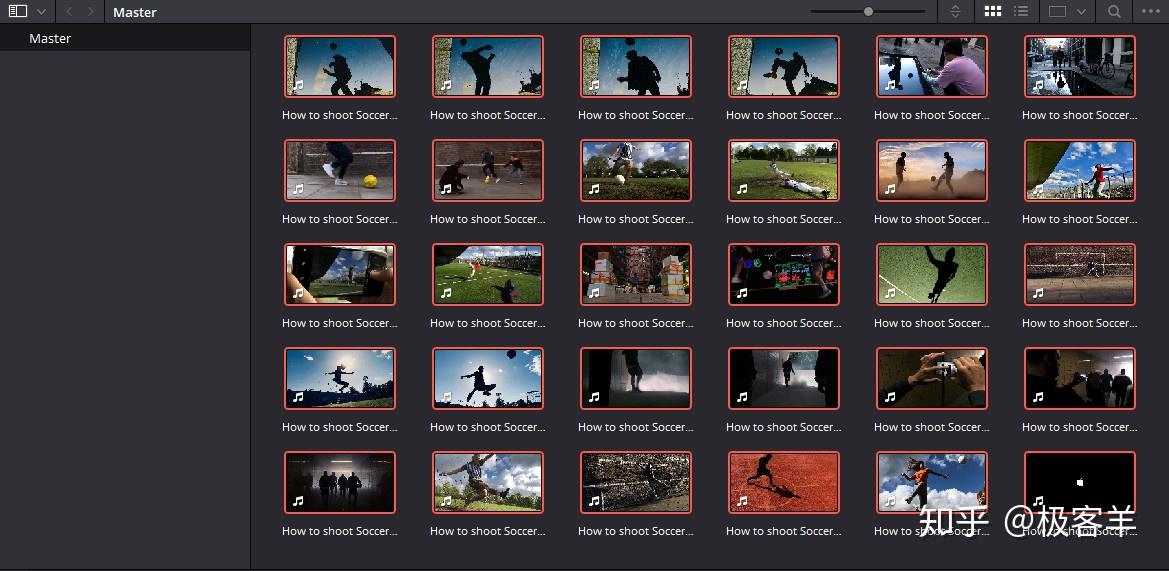1169x571 pixels.
Task: Open the media pool search
Action: point(1114,11)
